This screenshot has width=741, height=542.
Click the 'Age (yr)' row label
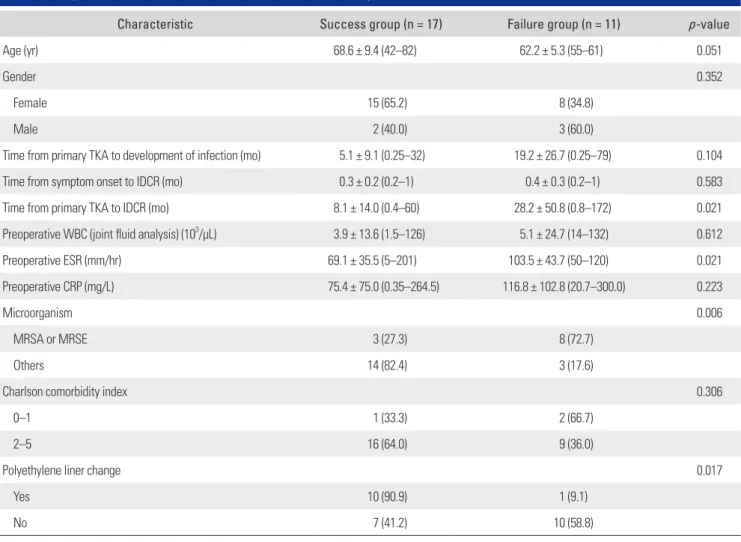(20, 51)
